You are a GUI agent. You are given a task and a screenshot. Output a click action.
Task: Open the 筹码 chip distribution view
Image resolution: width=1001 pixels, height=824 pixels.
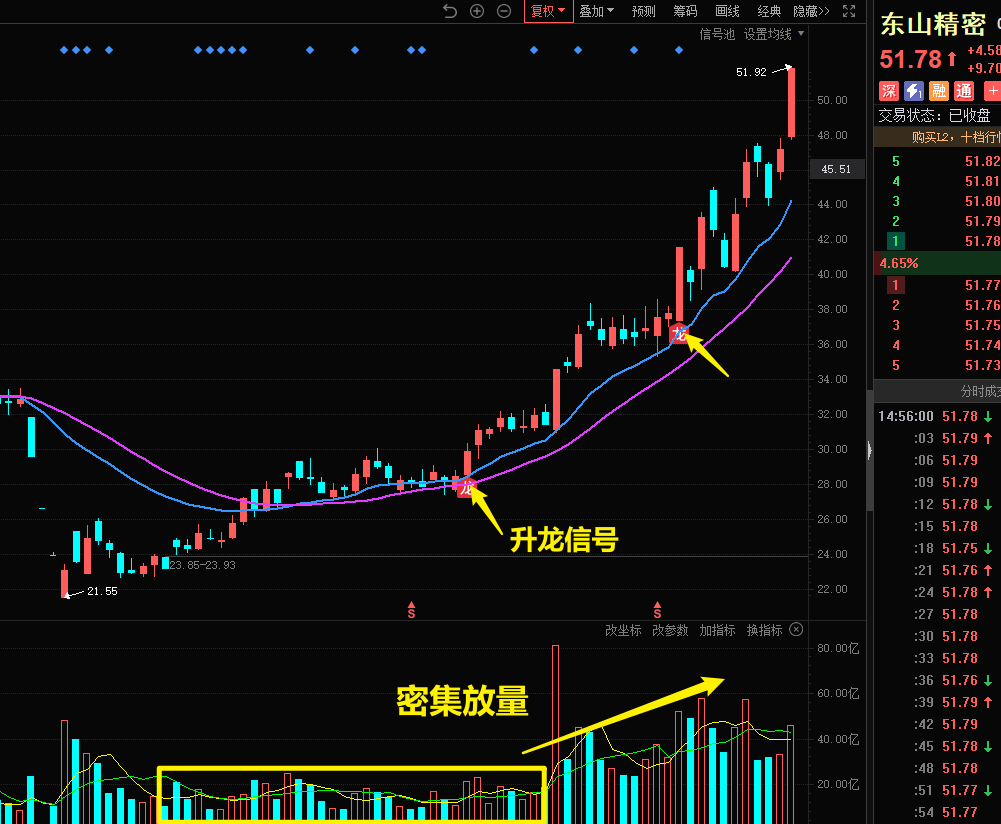[685, 11]
